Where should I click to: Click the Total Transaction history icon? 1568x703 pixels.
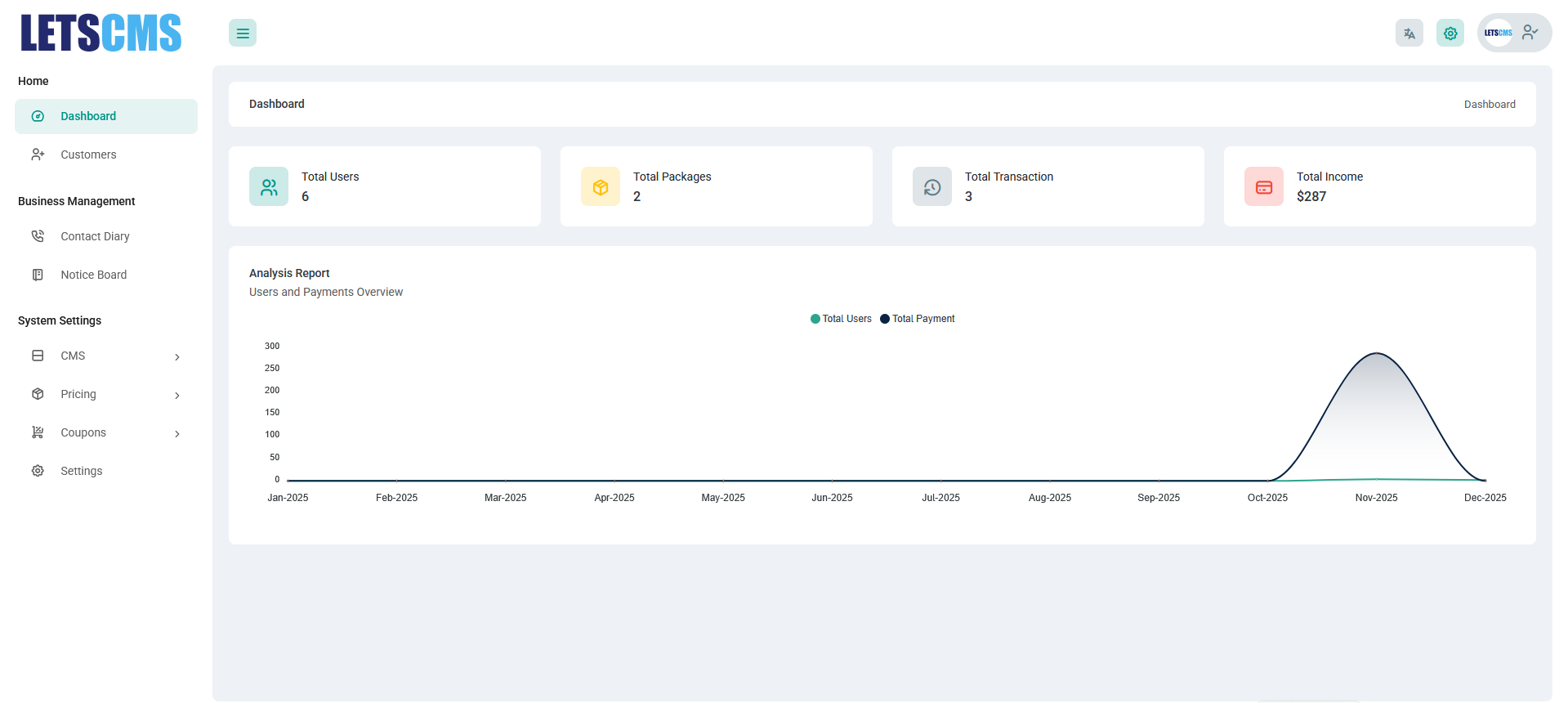[932, 187]
